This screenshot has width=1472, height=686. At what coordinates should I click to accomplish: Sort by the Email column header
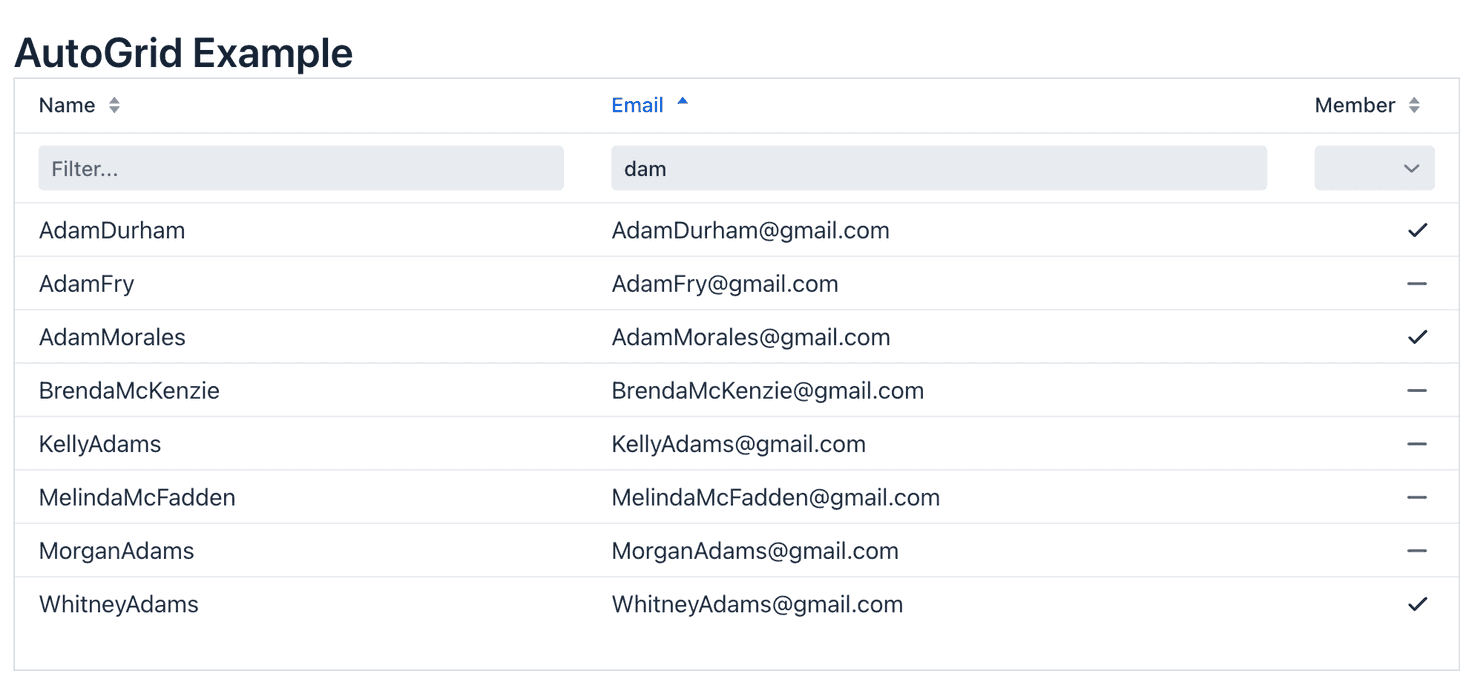(637, 106)
